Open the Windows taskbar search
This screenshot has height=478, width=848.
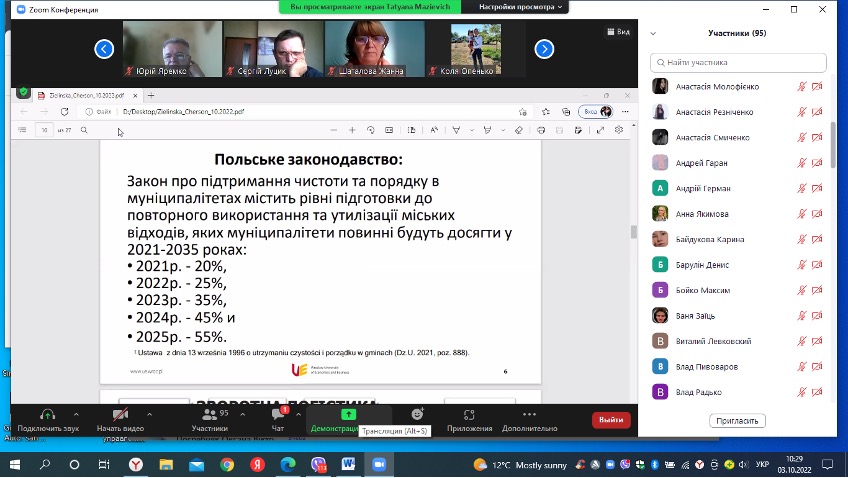click(45, 464)
